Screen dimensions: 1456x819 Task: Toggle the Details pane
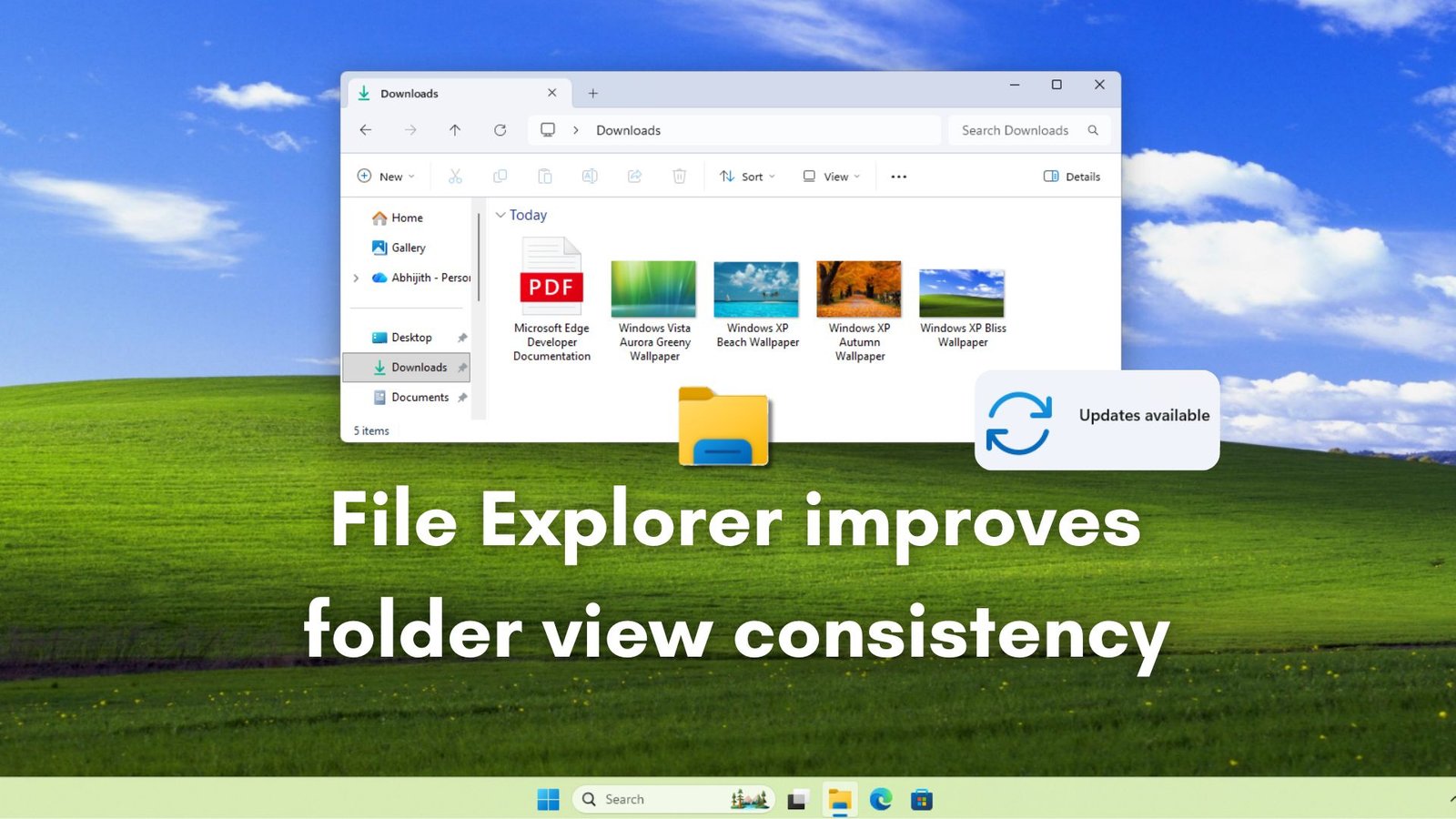(x=1072, y=176)
